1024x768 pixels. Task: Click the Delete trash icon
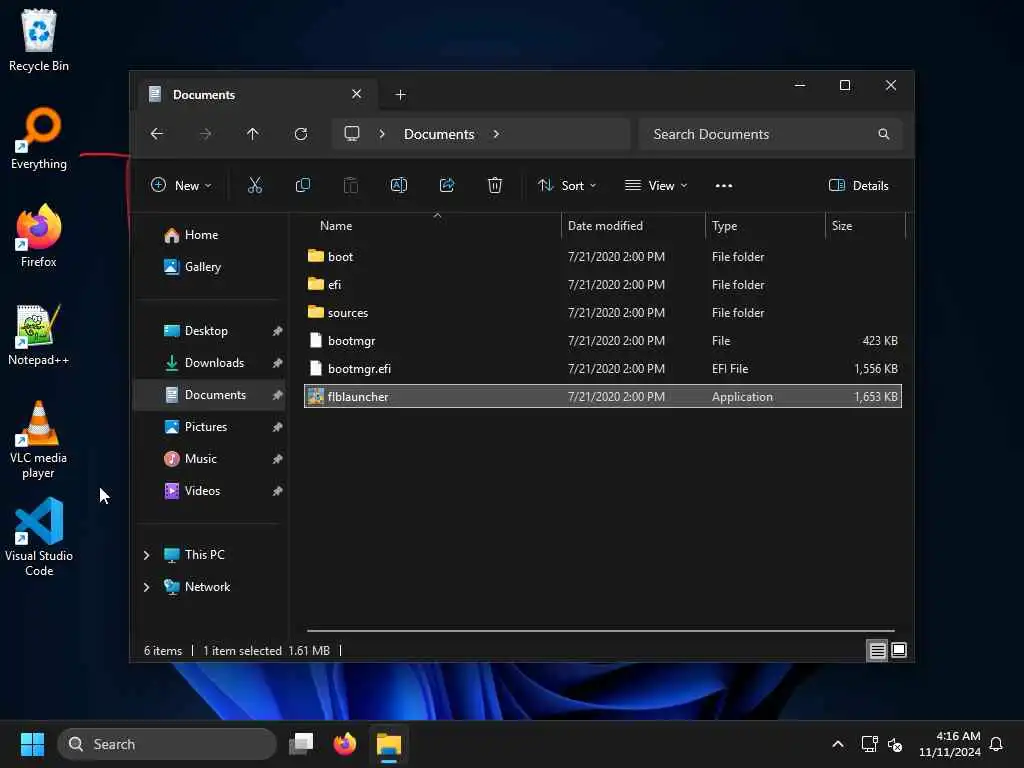pyautogui.click(x=495, y=185)
